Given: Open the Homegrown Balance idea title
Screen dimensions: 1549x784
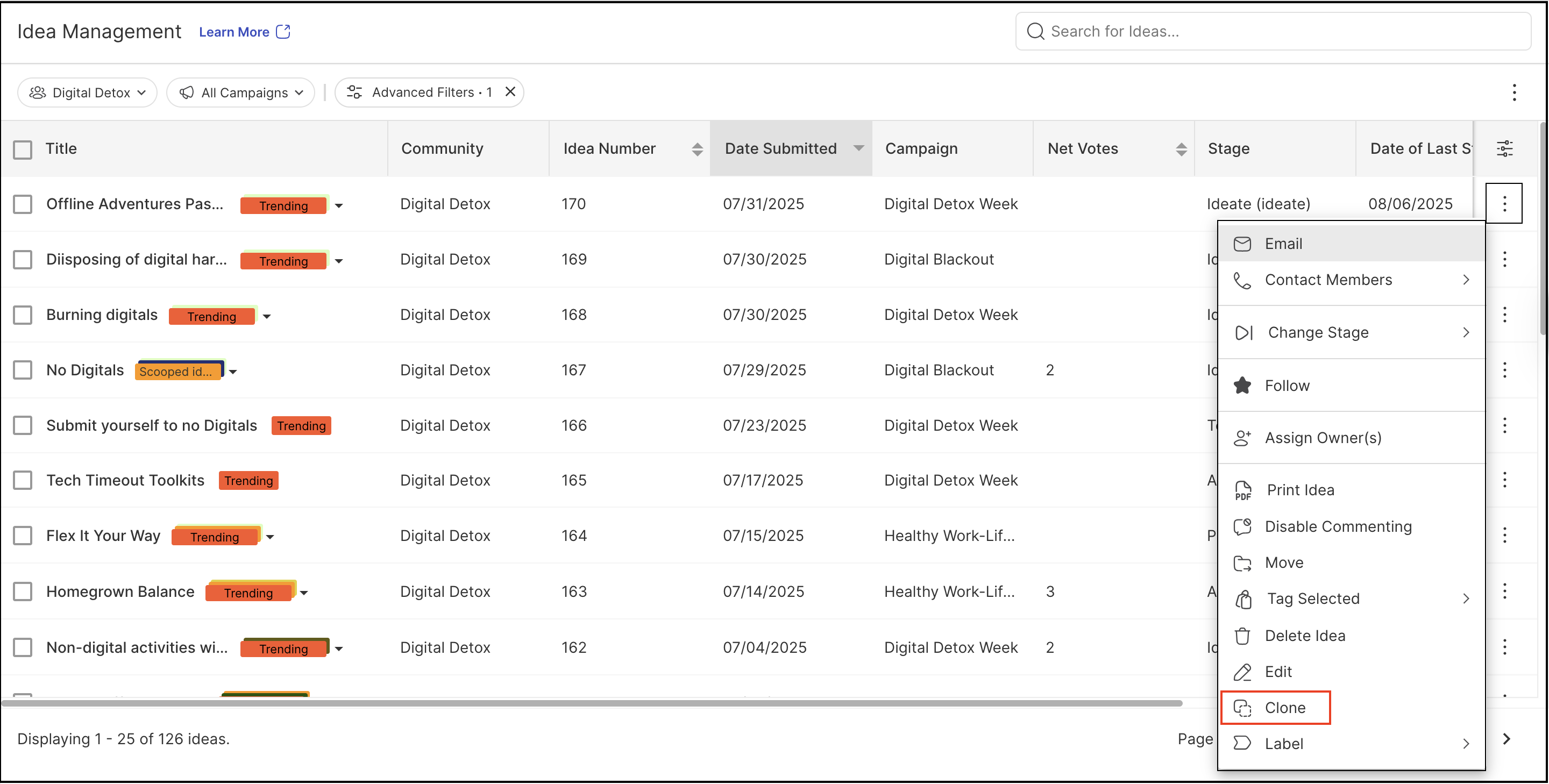Looking at the screenshot, I should pyautogui.click(x=120, y=591).
